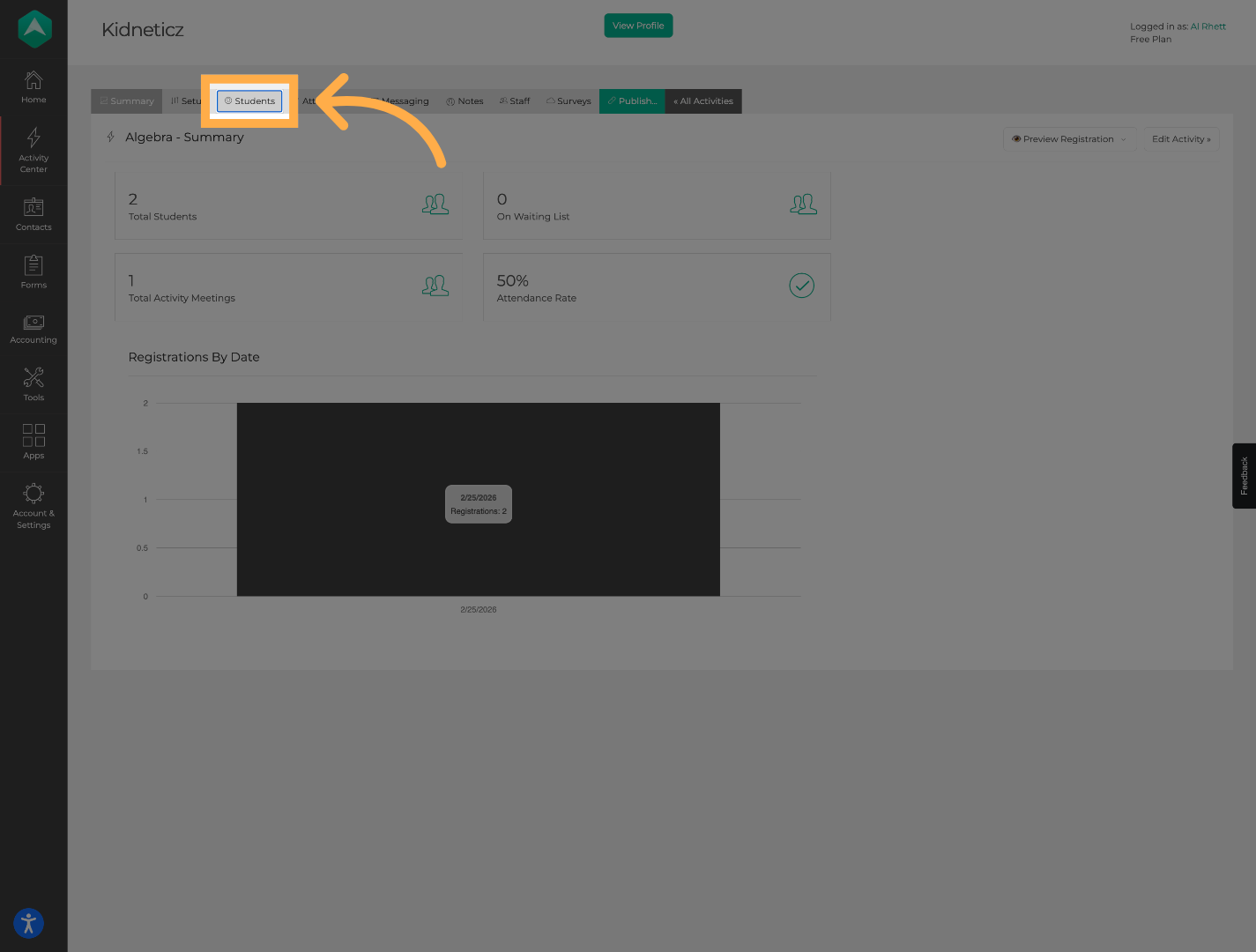1256x952 pixels.
Task: Open the Surveys tab
Action: 569,101
